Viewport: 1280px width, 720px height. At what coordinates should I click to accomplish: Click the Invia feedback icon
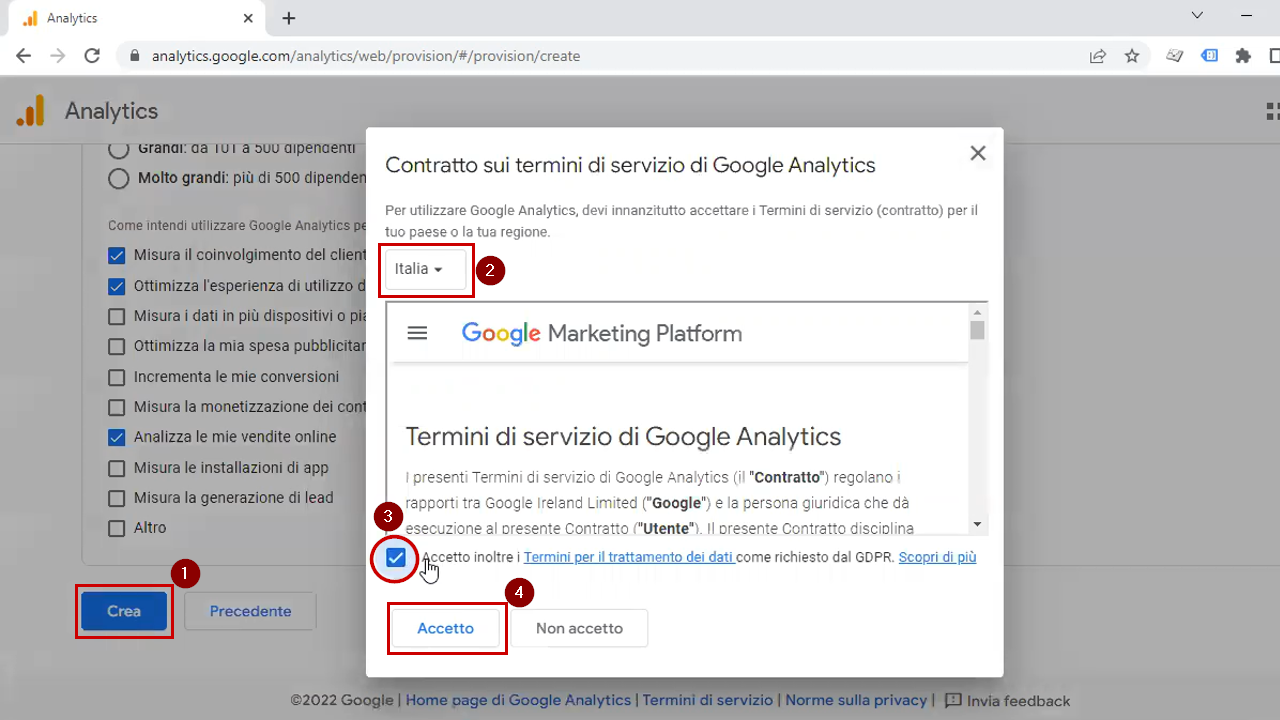coord(953,700)
